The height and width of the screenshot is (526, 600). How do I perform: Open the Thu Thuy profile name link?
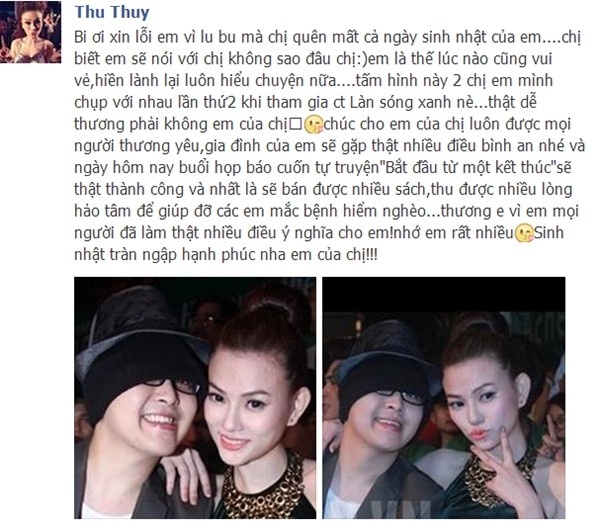click(112, 11)
